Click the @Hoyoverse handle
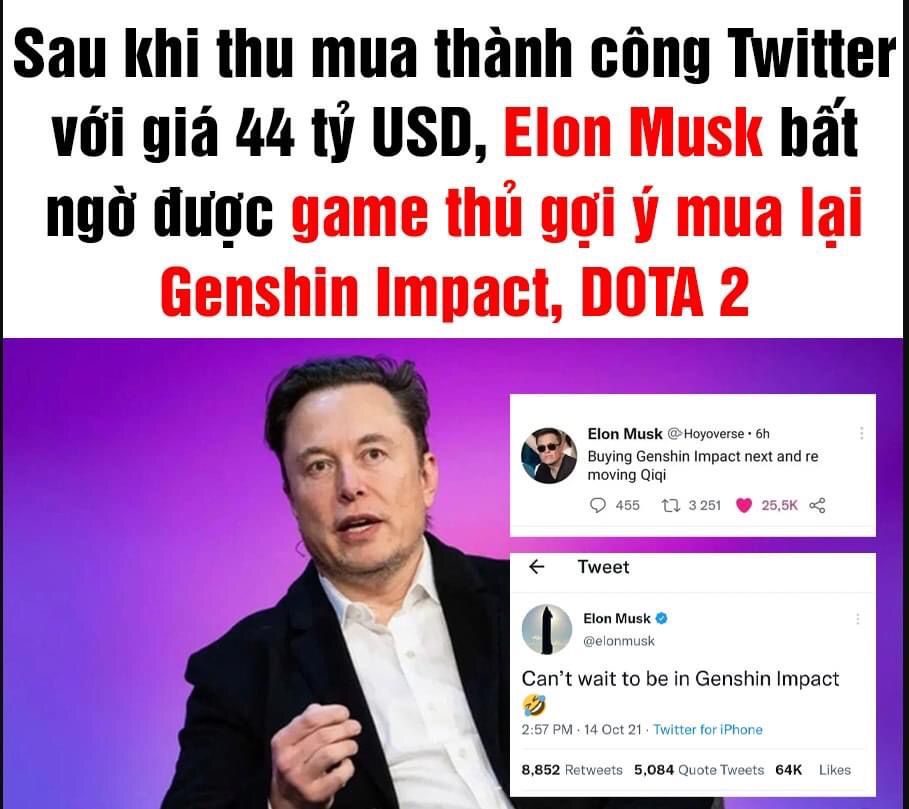Viewport: 909px width, 809px height. click(705, 433)
